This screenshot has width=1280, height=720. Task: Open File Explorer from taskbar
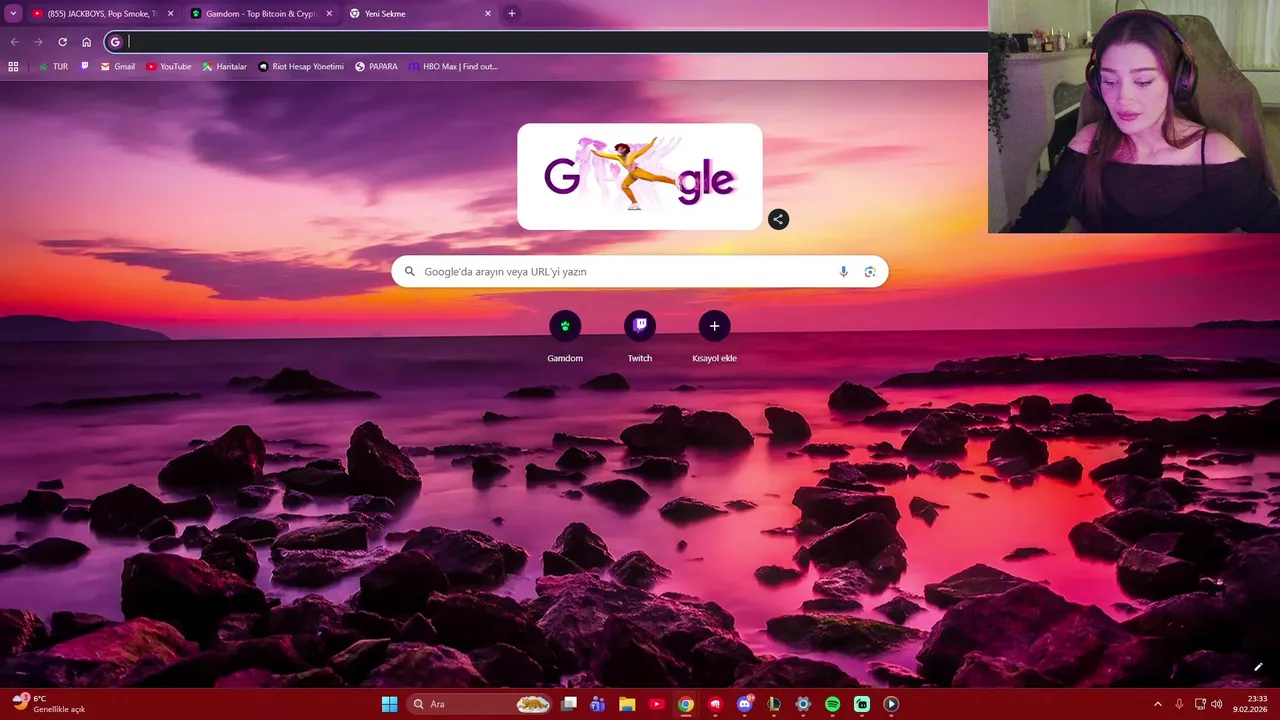pyautogui.click(x=627, y=704)
